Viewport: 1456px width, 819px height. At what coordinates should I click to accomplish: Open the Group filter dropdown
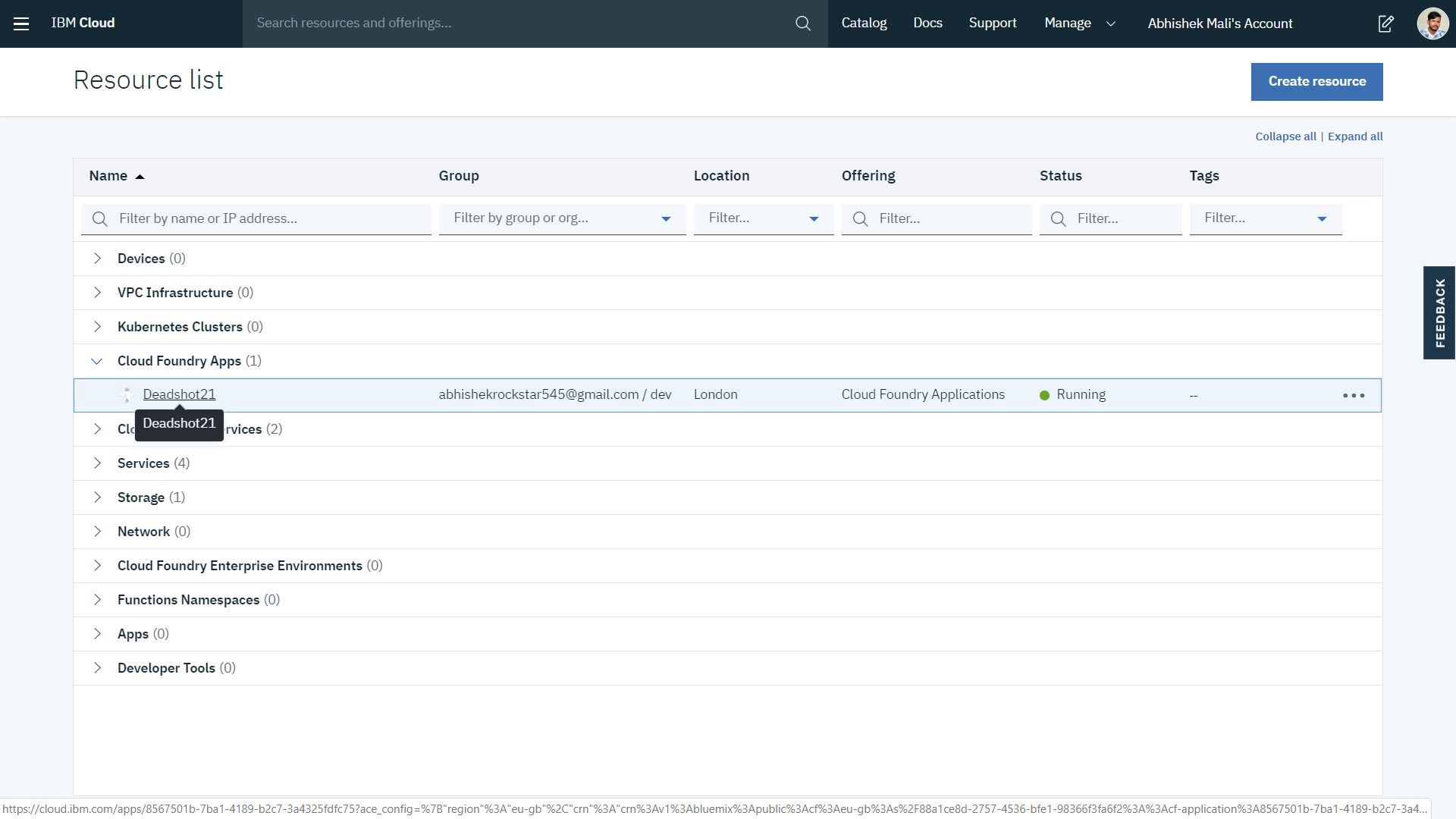click(x=562, y=219)
